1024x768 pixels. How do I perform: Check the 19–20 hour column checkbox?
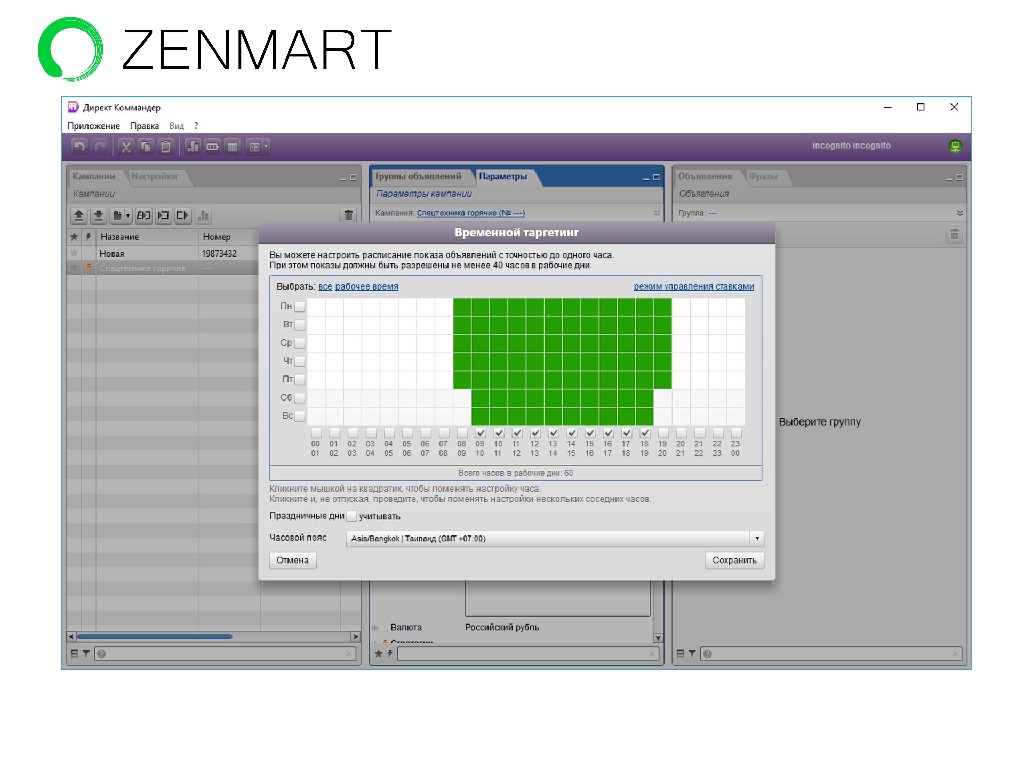(663, 433)
